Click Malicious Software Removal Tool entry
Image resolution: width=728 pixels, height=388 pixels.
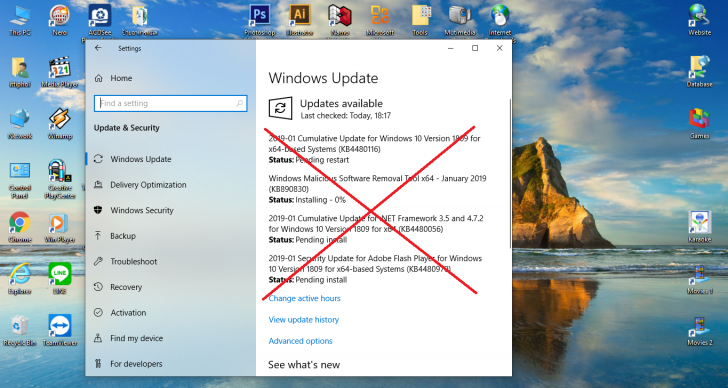coord(377,189)
